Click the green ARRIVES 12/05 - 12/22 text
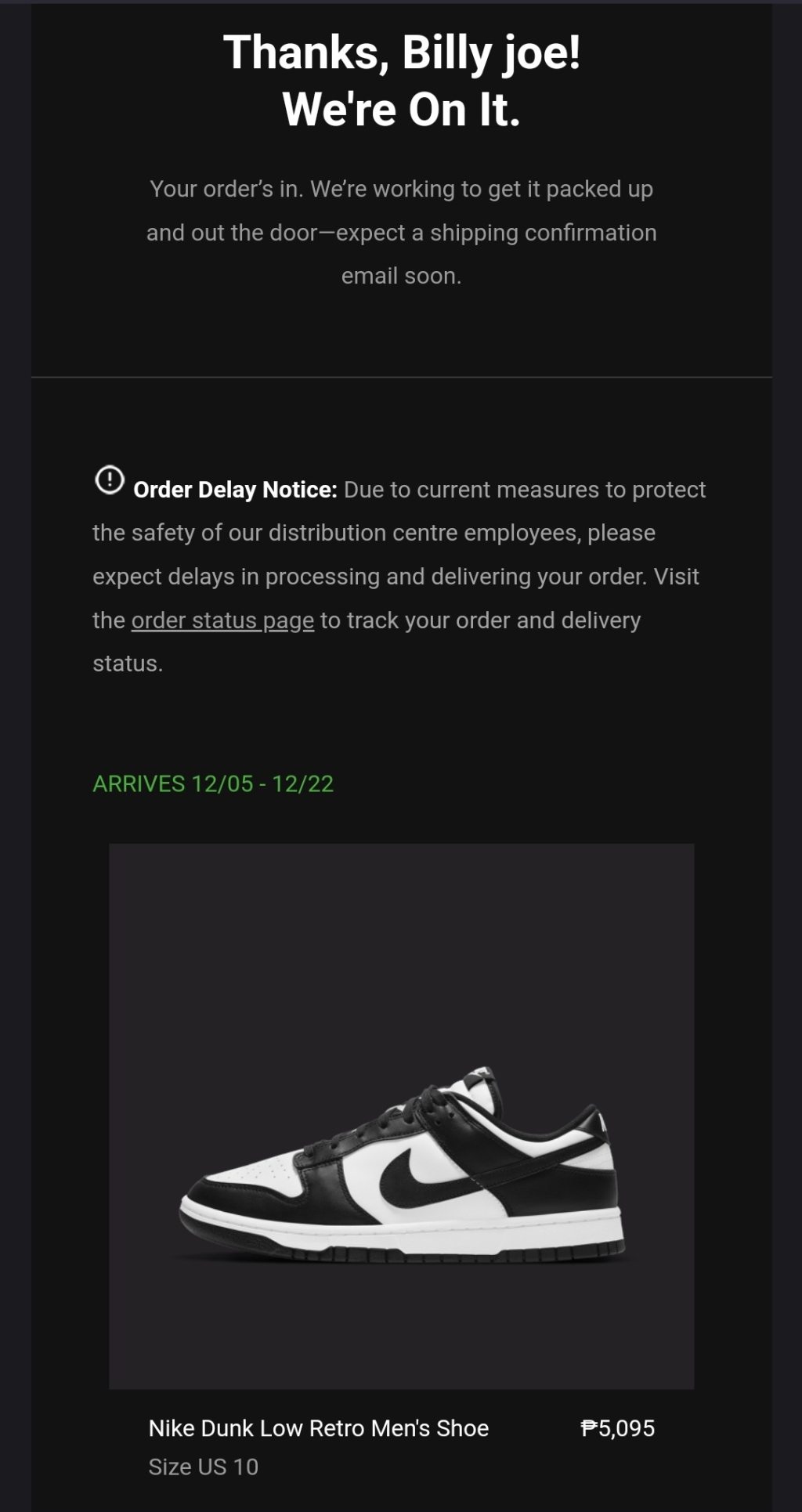 point(213,783)
